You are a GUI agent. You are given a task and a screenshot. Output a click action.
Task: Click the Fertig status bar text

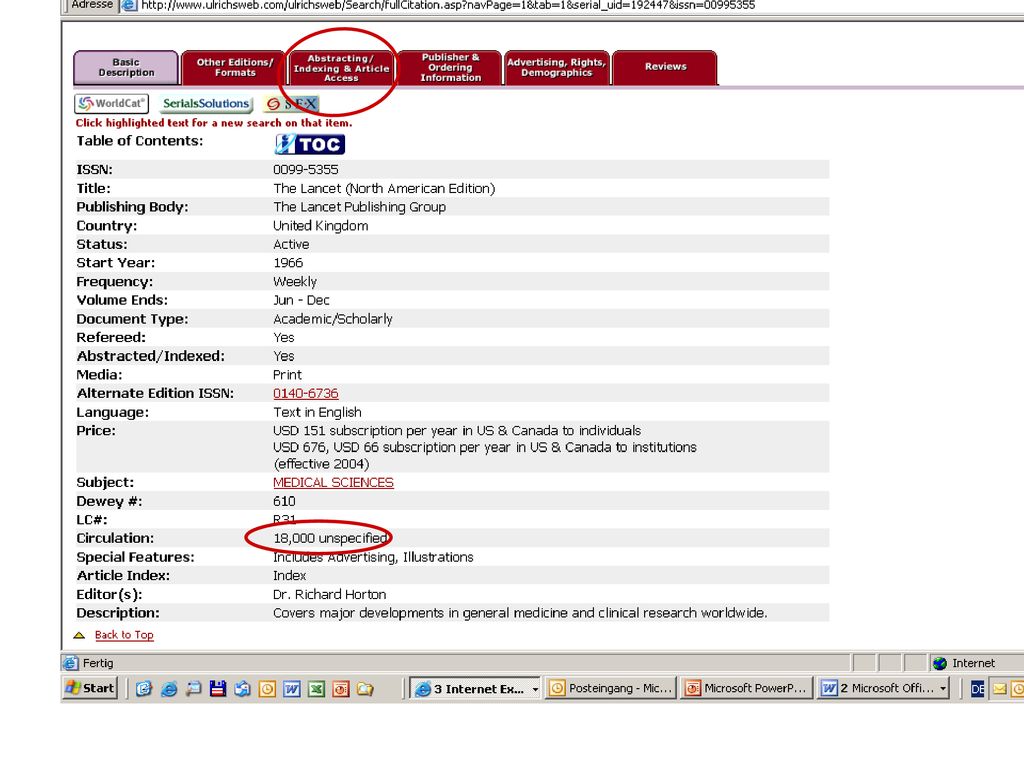[x=98, y=663]
